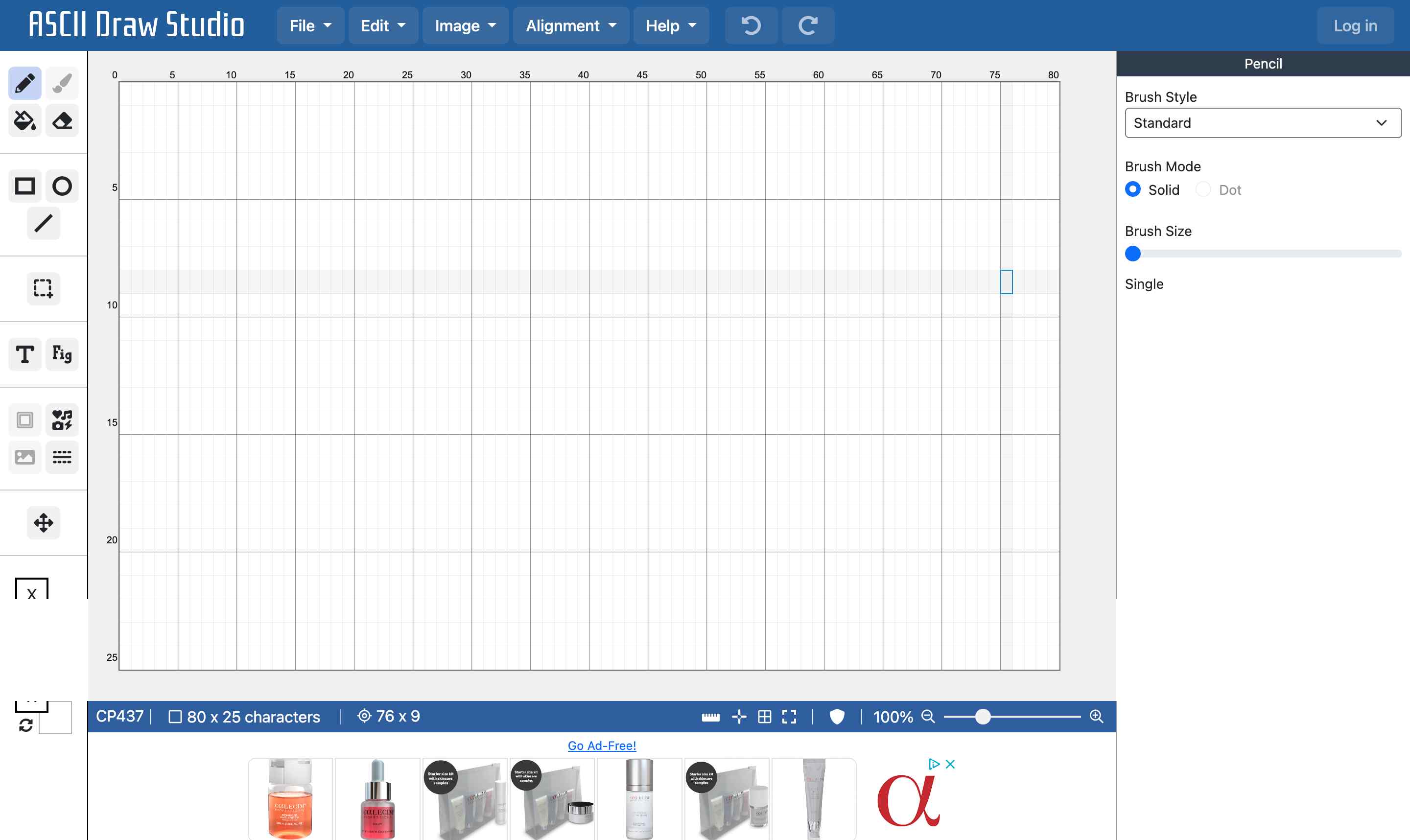Viewport: 1410px width, 840px height.
Task: Click the Brush Size slider handle
Action: click(x=1132, y=254)
